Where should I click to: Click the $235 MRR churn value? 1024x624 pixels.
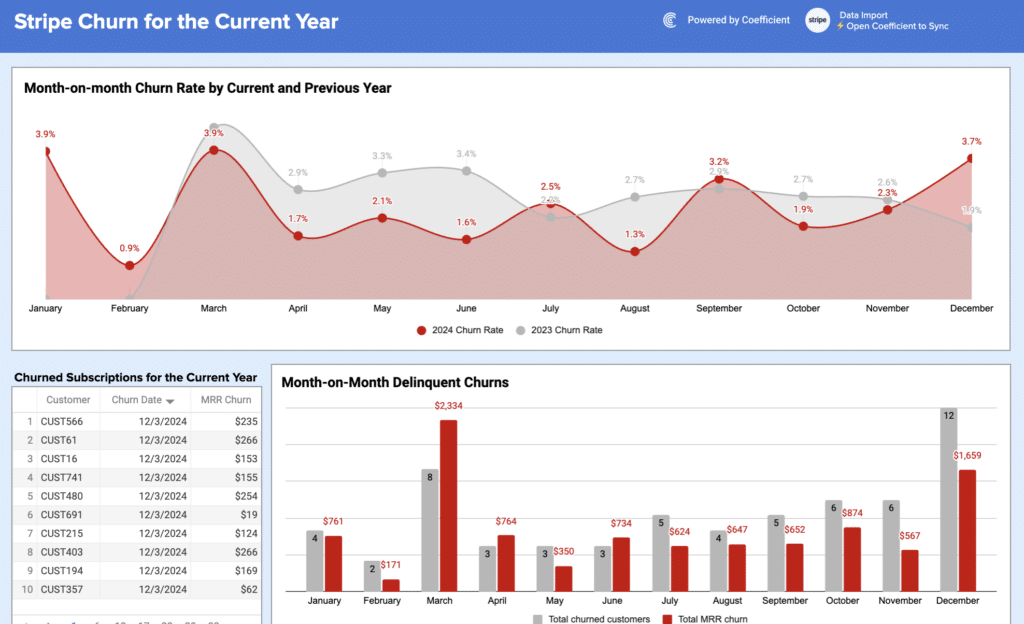pos(246,422)
